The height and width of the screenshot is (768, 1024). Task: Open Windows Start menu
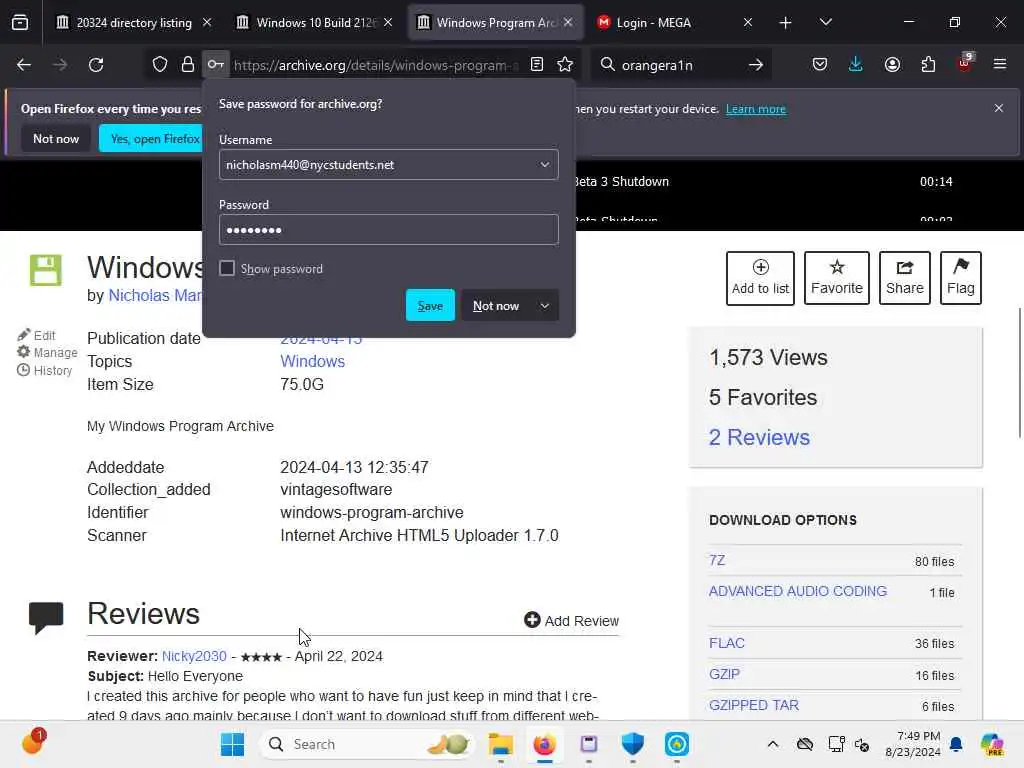(232, 744)
